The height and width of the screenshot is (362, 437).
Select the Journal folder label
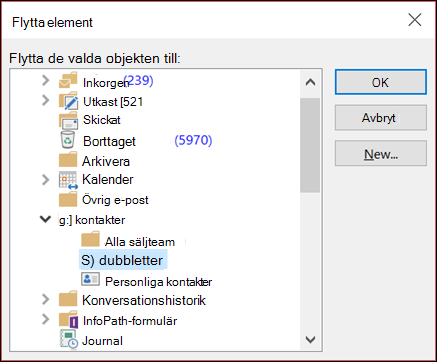[102, 341]
